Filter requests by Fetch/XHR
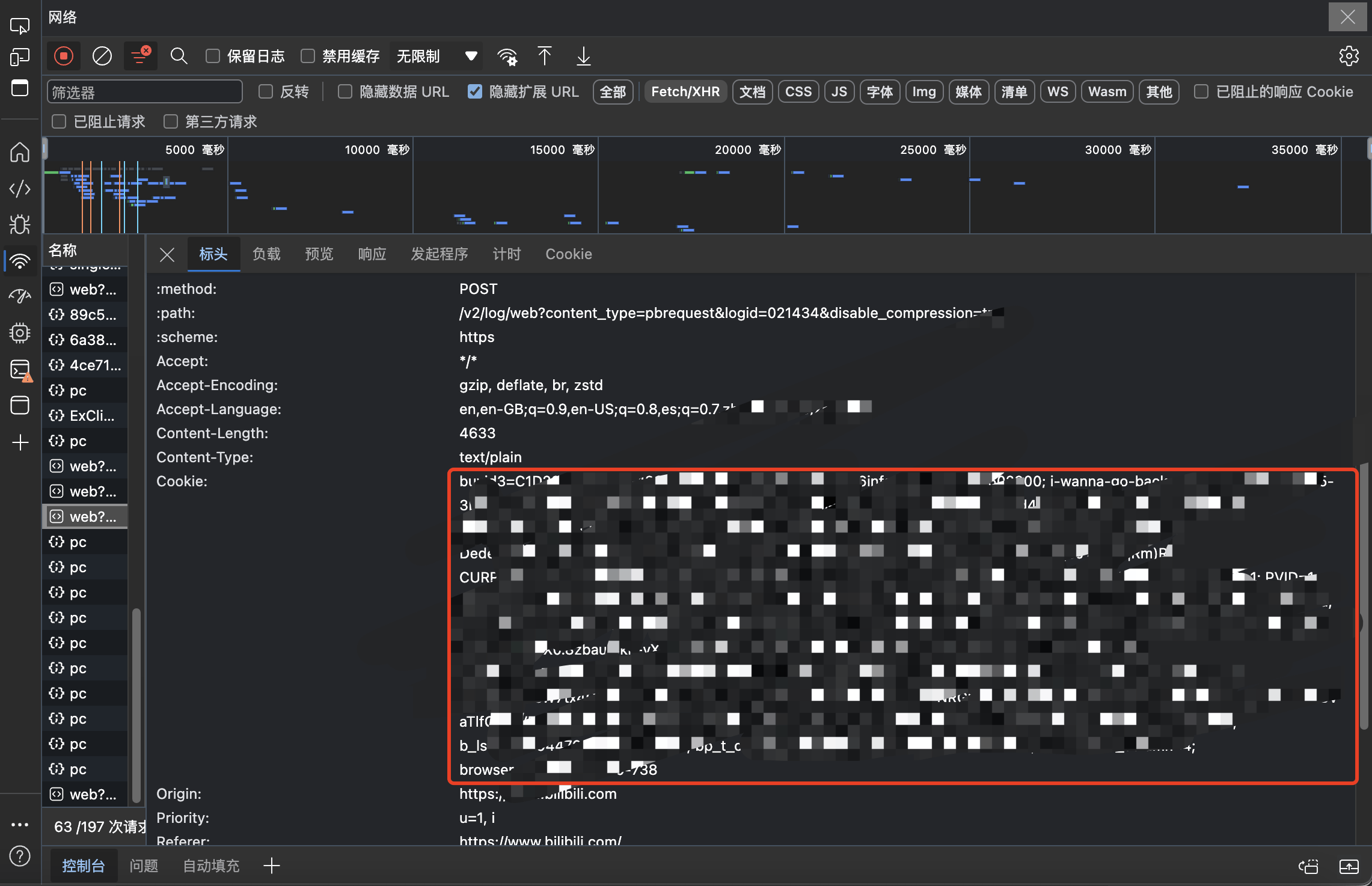This screenshot has width=1372, height=886. 685,91
